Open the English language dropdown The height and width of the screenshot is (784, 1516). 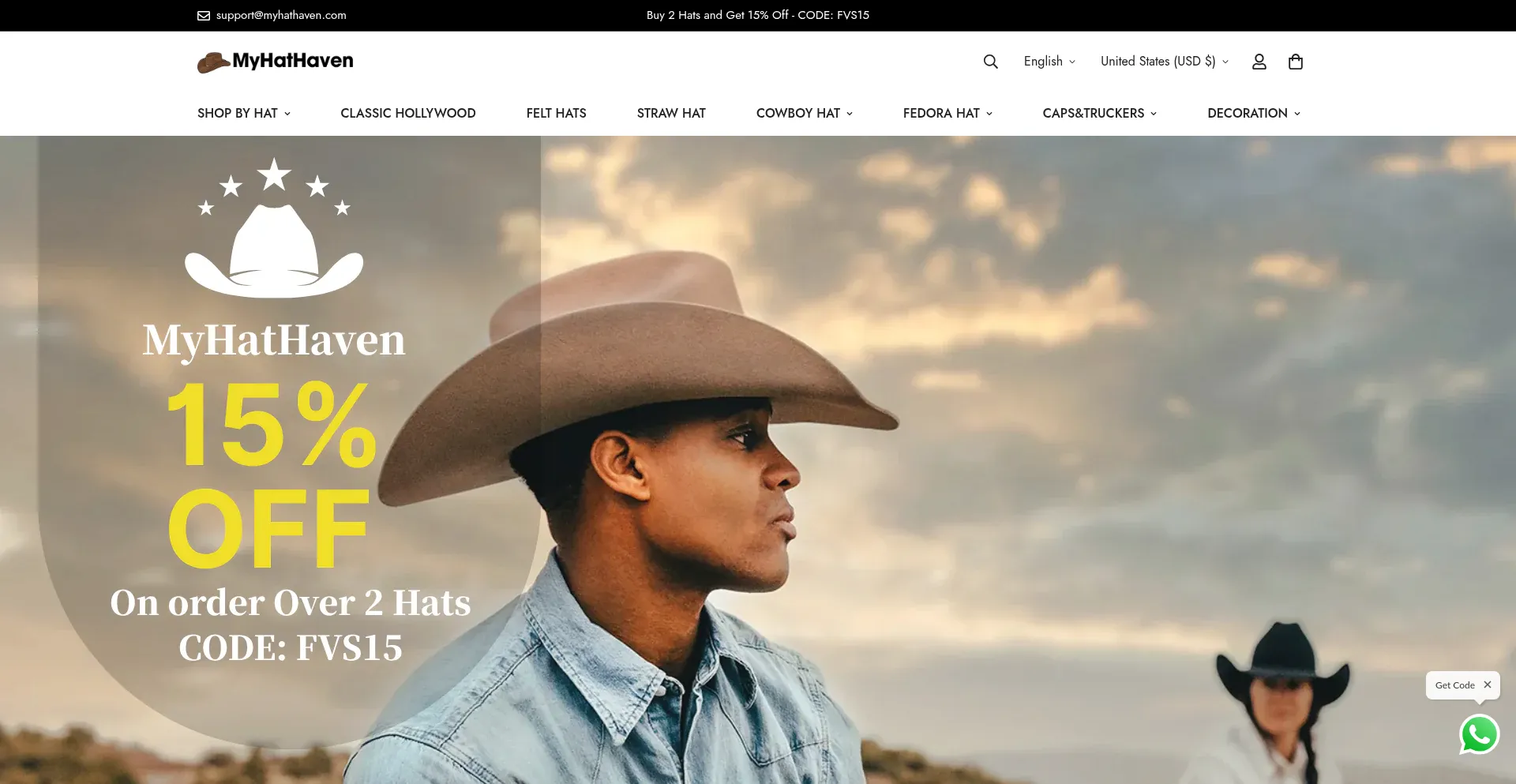[1049, 61]
